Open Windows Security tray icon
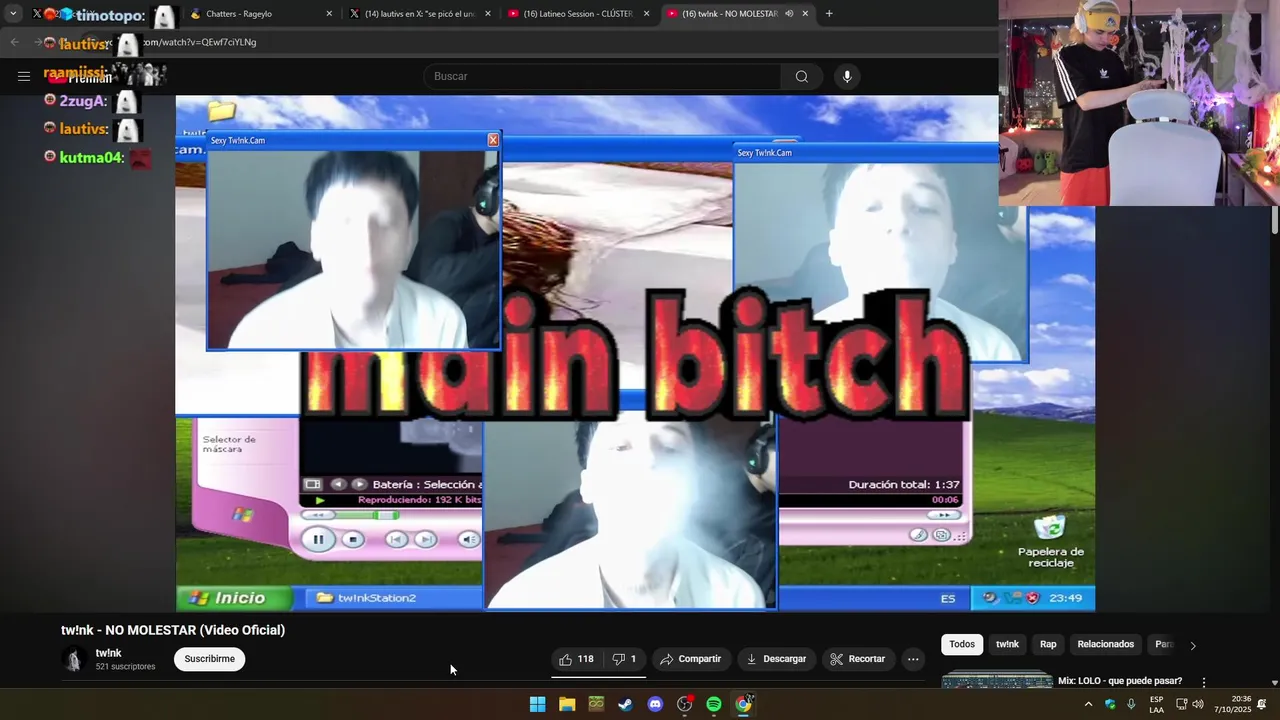The height and width of the screenshot is (720, 1280). tap(1110, 704)
